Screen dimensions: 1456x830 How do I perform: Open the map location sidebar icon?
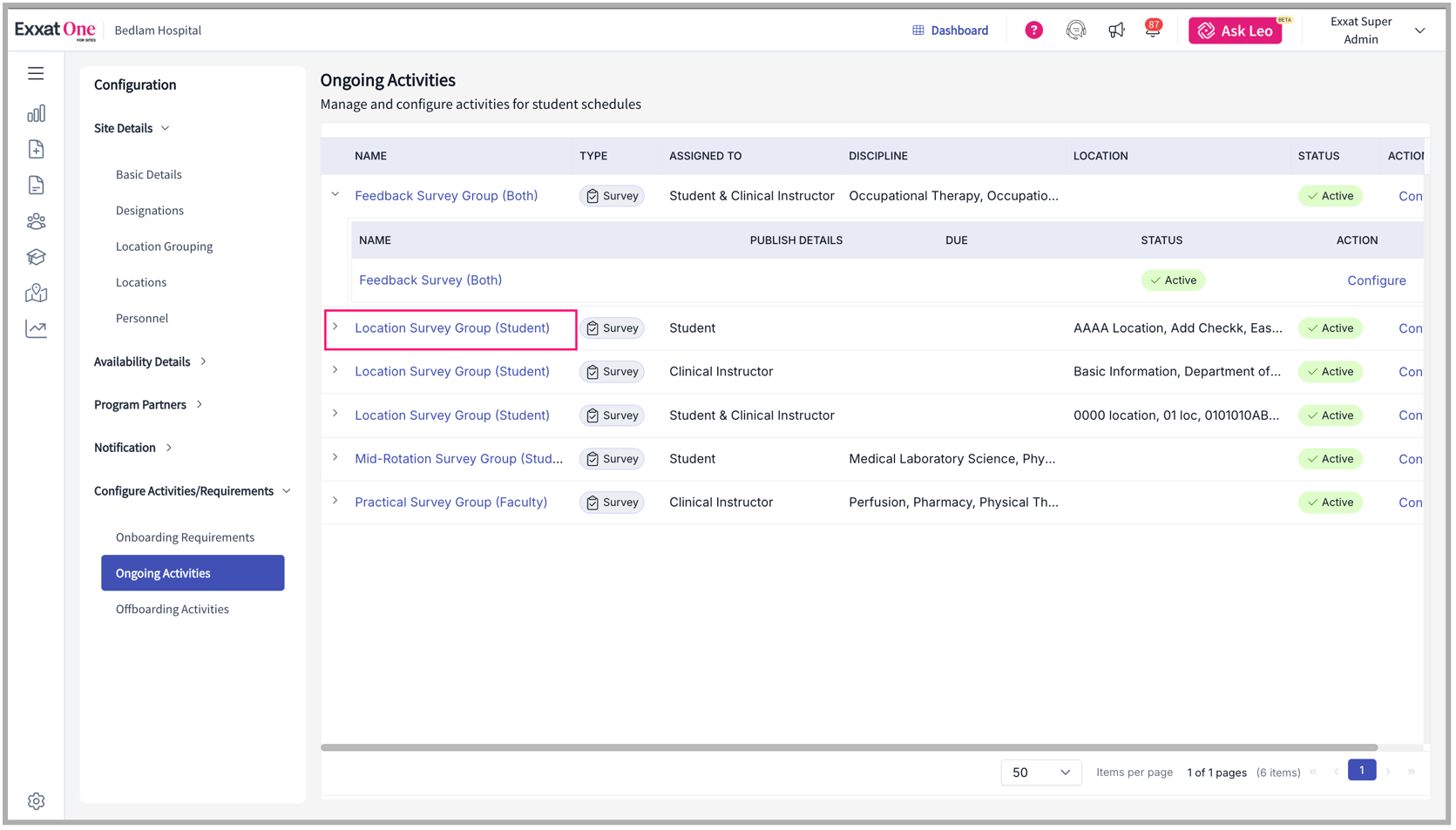coord(36,293)
